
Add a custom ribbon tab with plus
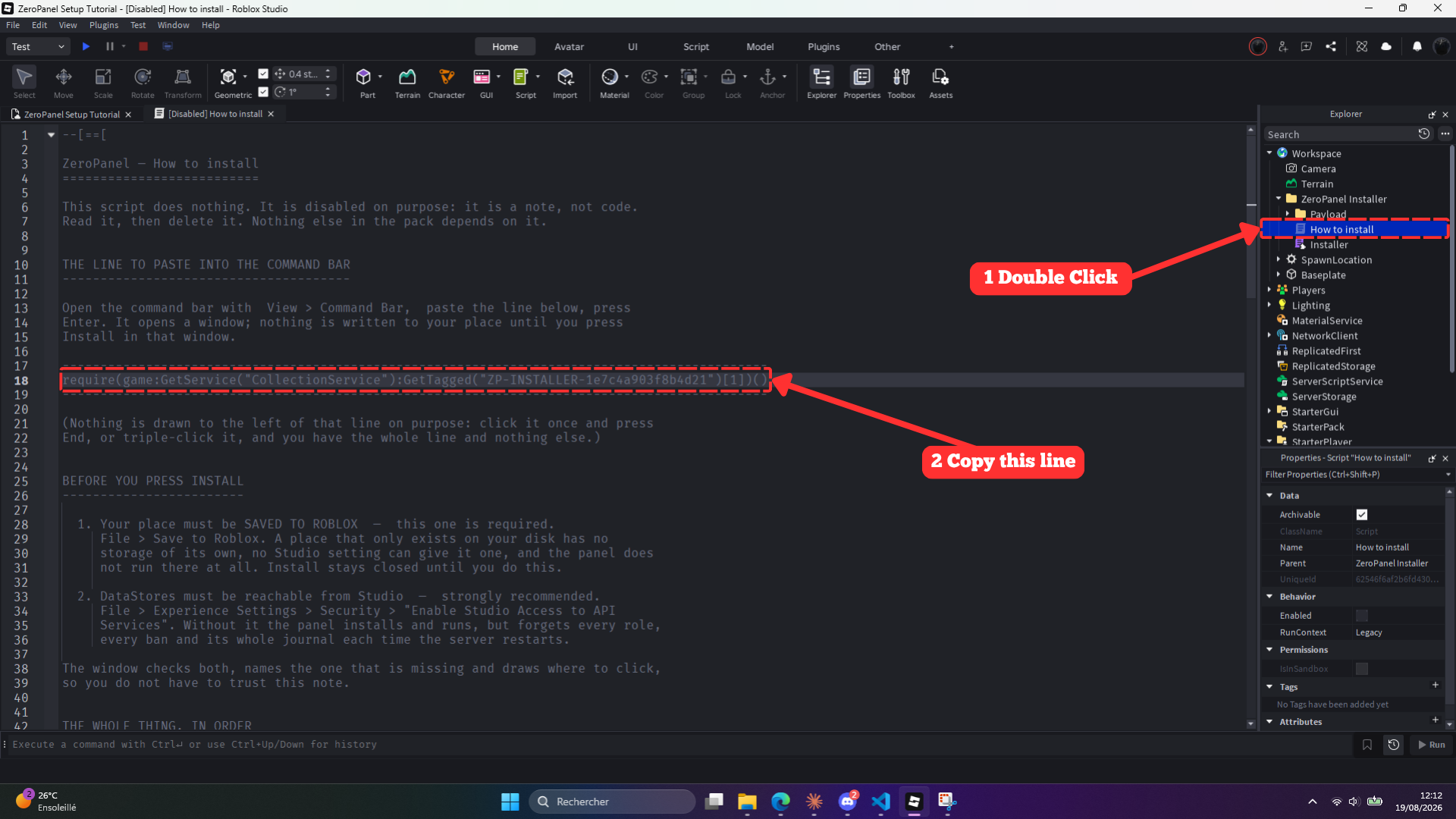[x=952, y=46]
